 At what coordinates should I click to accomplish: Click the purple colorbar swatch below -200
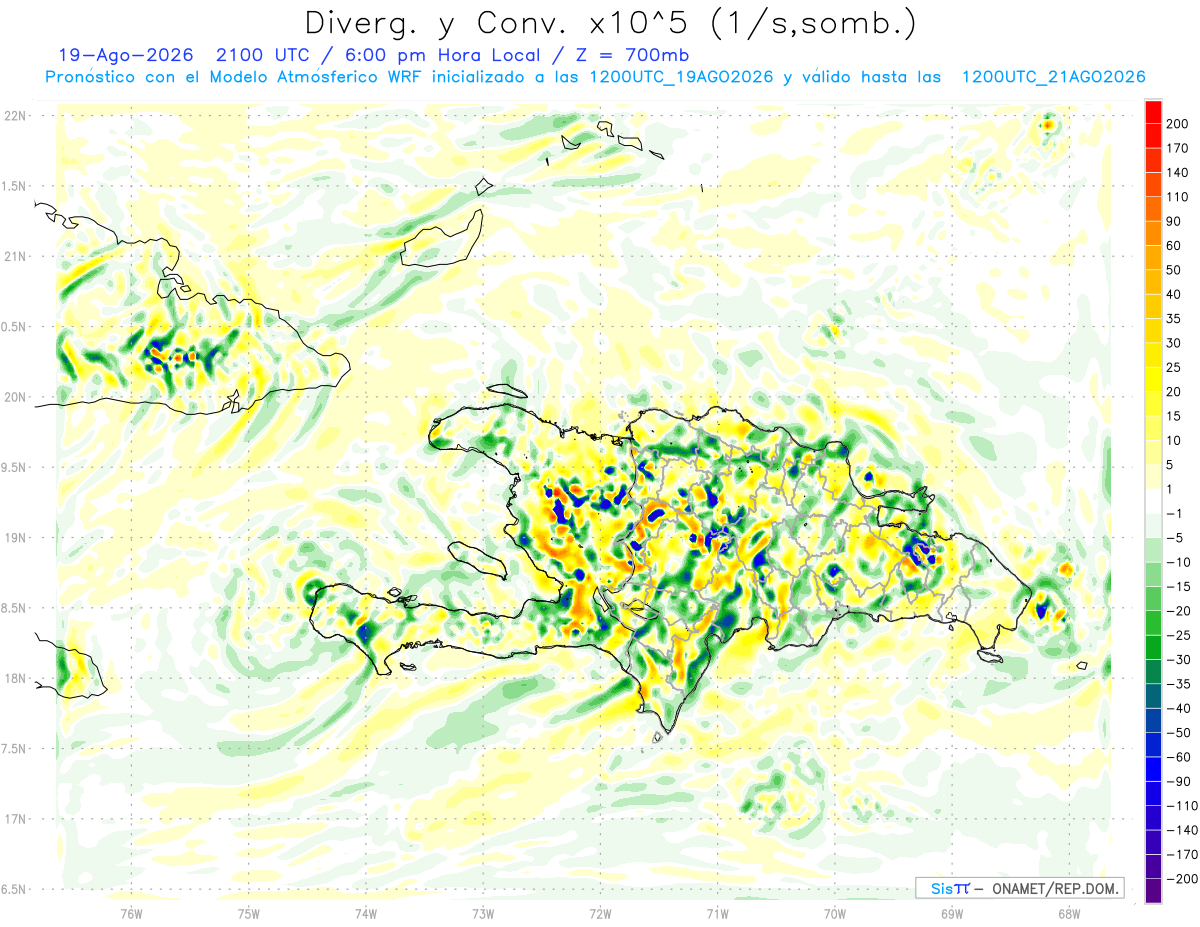click(1153, 891)
